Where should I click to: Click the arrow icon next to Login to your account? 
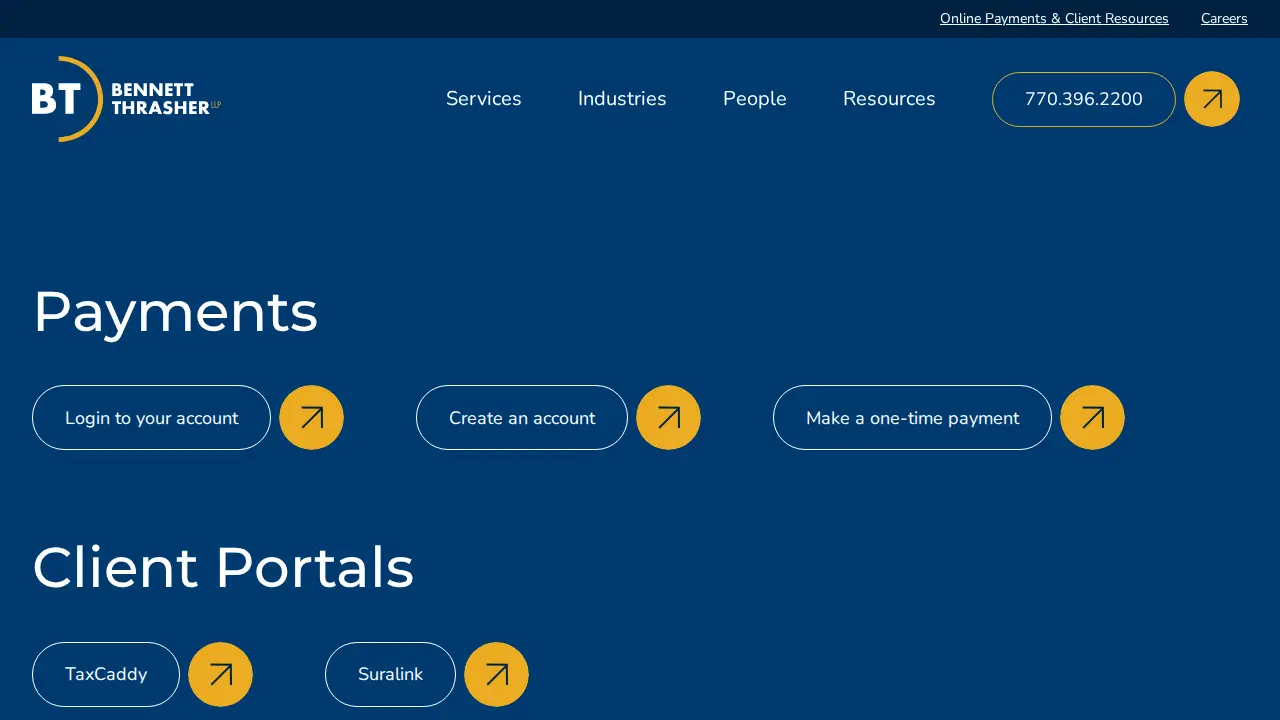click(x=311, y=417)
